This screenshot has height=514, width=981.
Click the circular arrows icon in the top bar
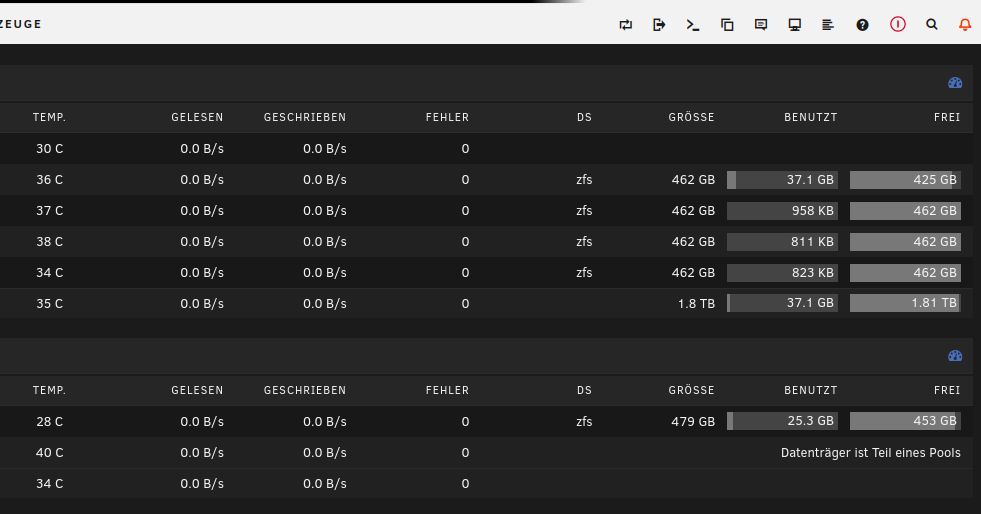point(626,25)
